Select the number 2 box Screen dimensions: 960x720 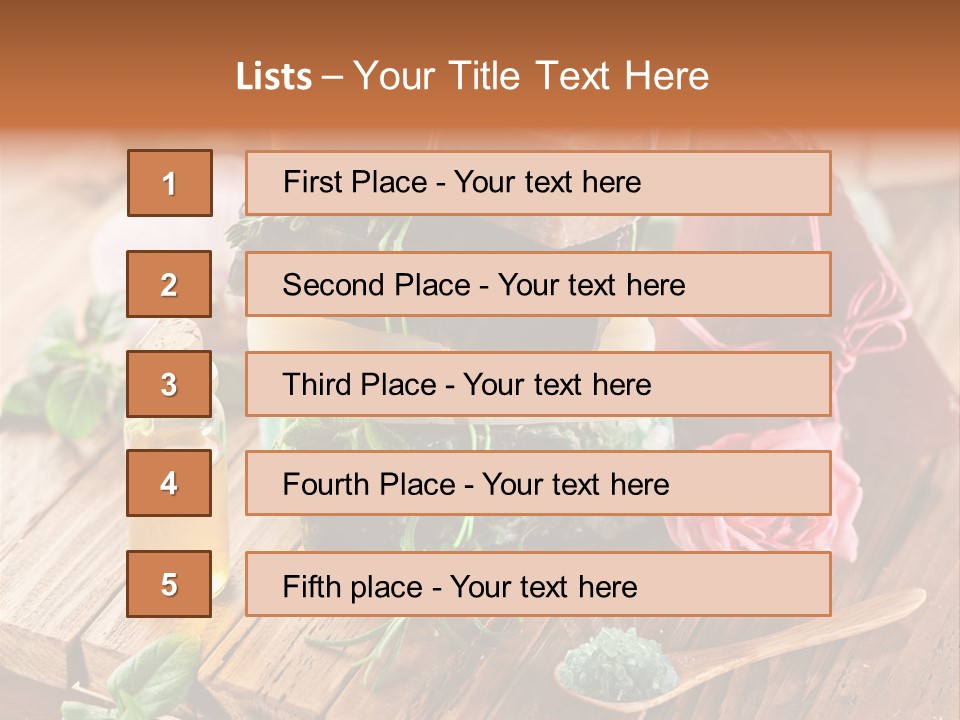(169, 283)
